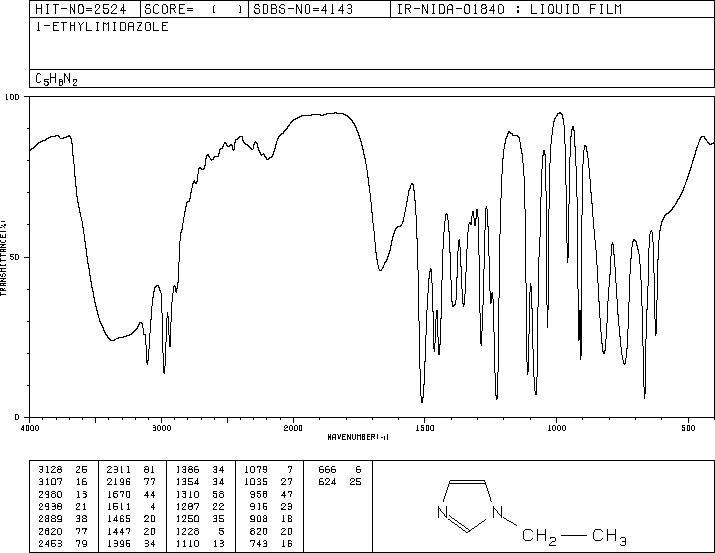Select peak table entry 908

[259, 519]
